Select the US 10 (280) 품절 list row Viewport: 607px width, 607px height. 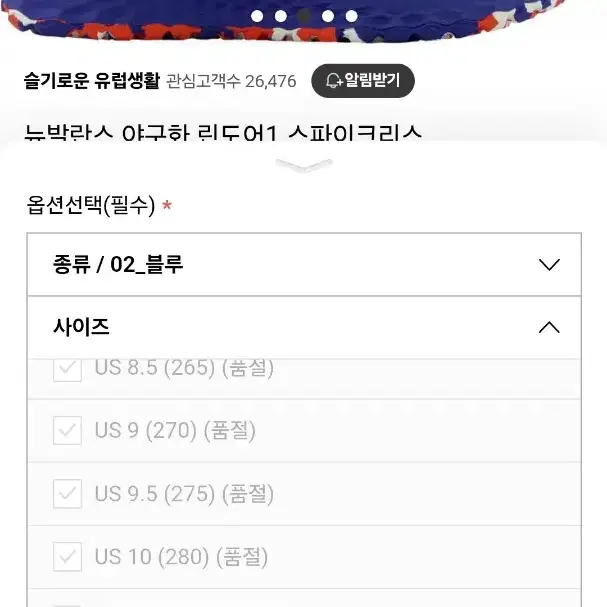point(304,557)
